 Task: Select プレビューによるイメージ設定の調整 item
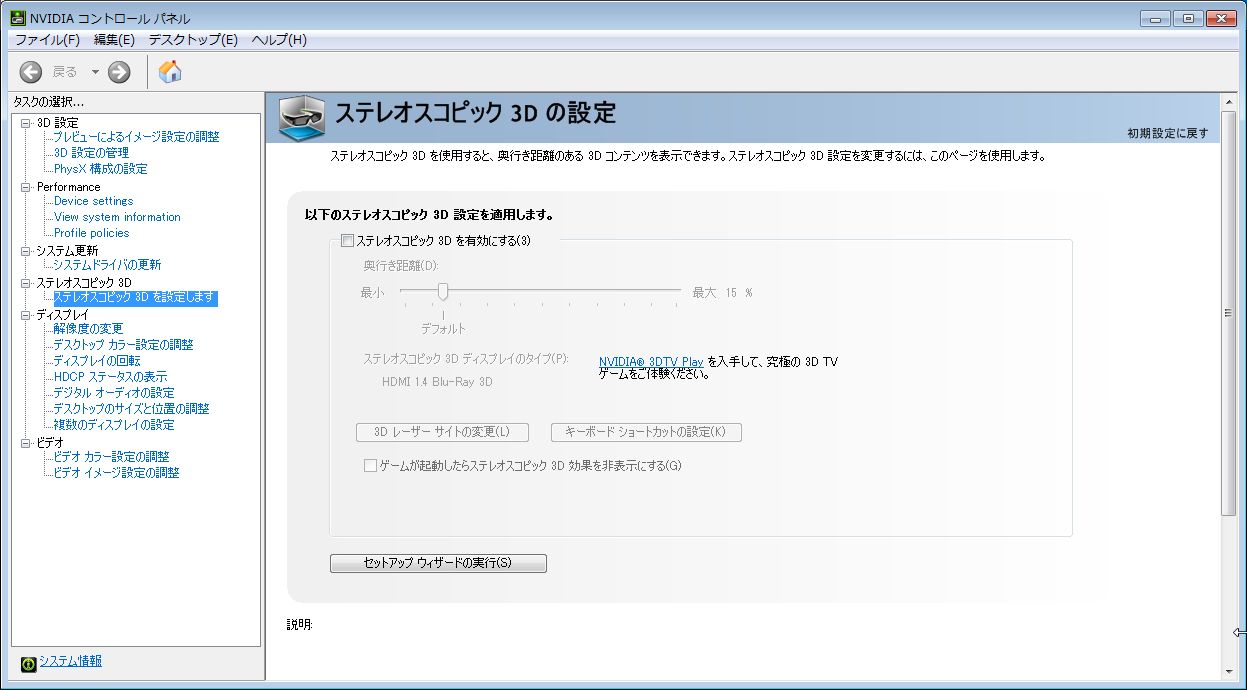coord(136,137)
